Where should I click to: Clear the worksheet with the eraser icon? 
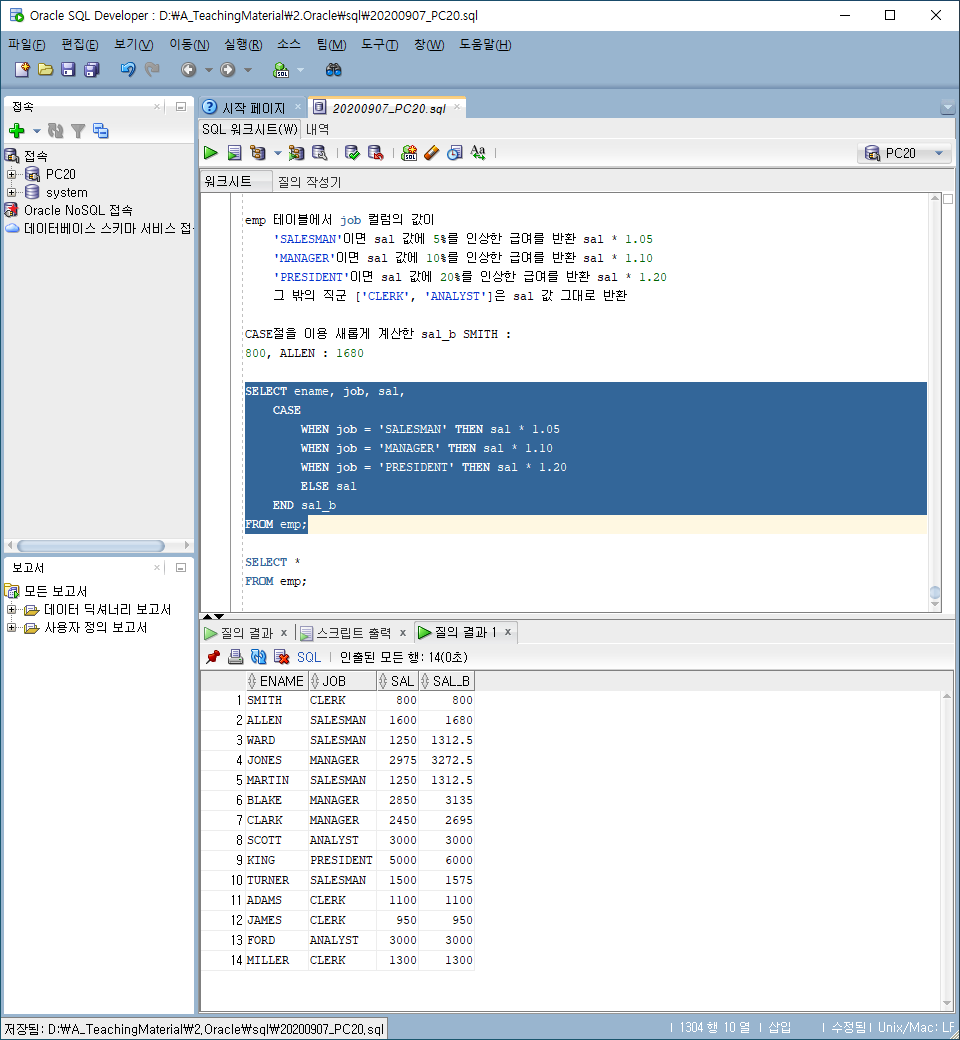[x=432, y=153]
